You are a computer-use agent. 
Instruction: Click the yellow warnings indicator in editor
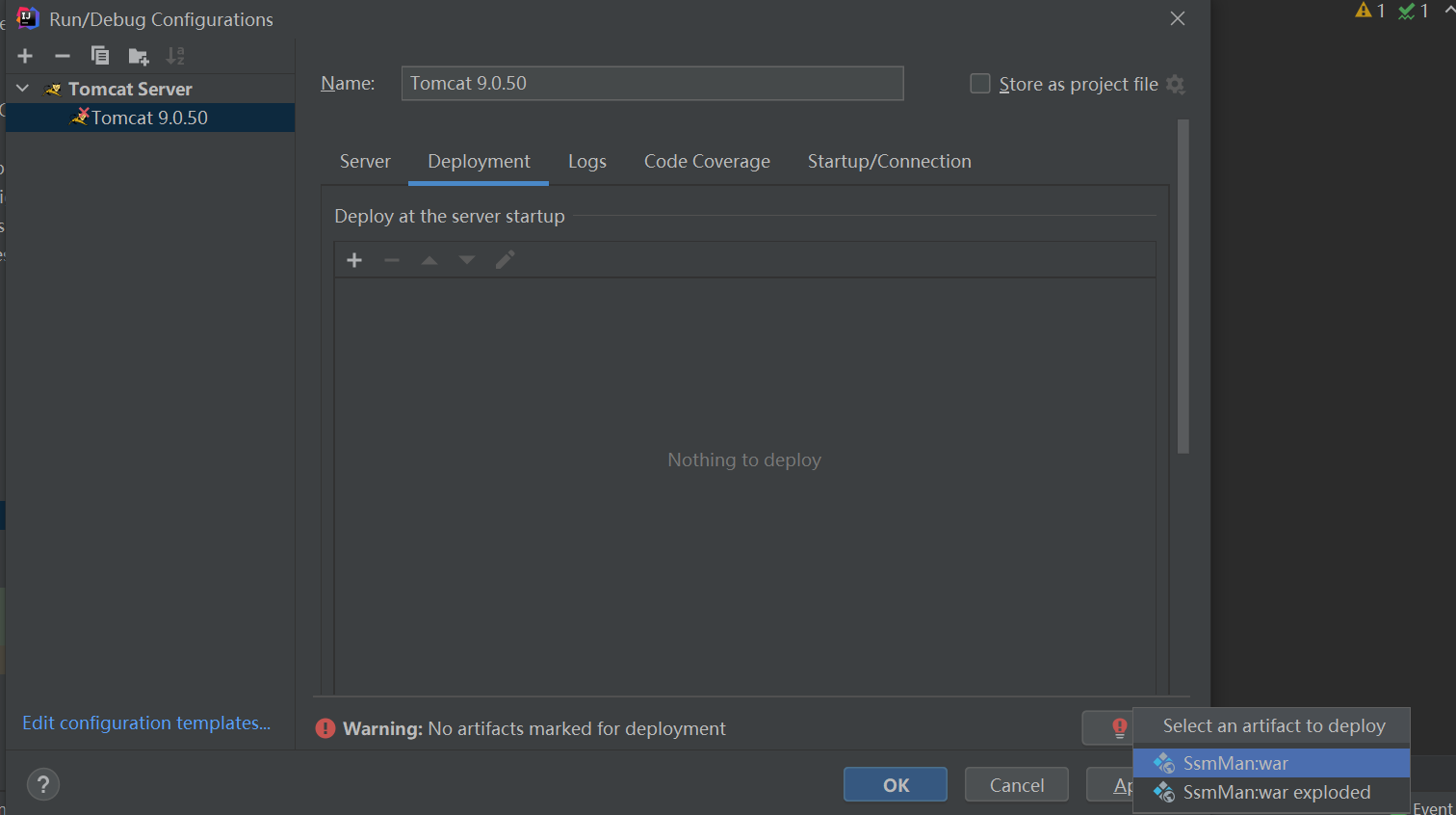coord(1370,11)
